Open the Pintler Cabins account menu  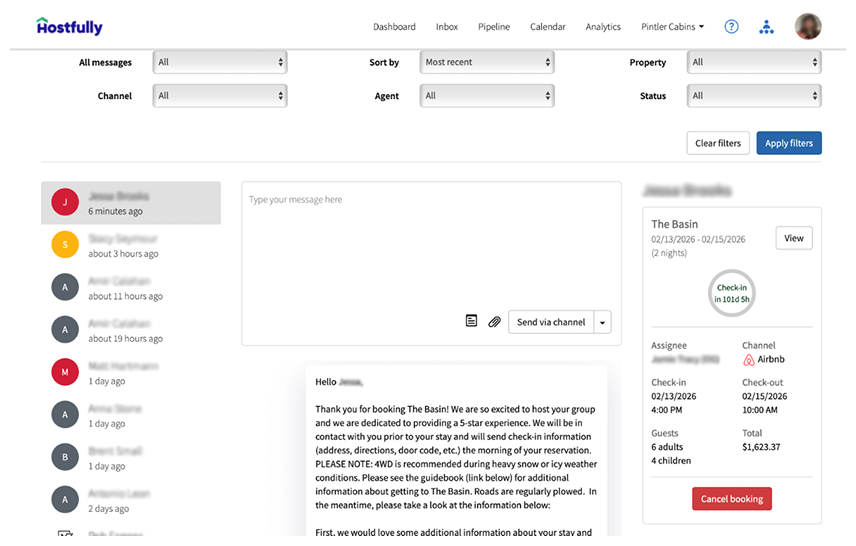coord(672,27)
